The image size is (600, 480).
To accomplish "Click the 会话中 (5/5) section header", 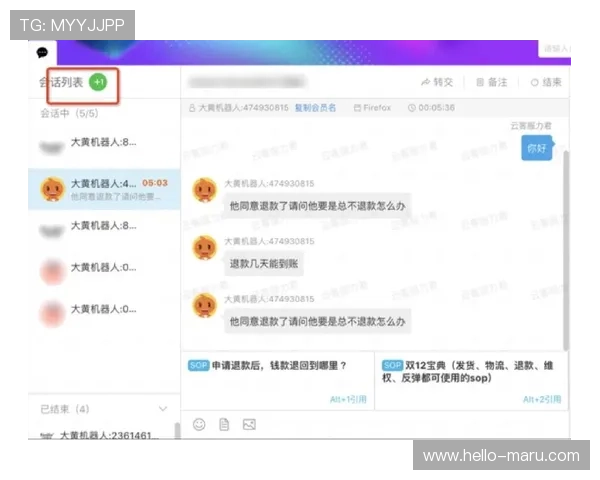I will coord(70,113).
